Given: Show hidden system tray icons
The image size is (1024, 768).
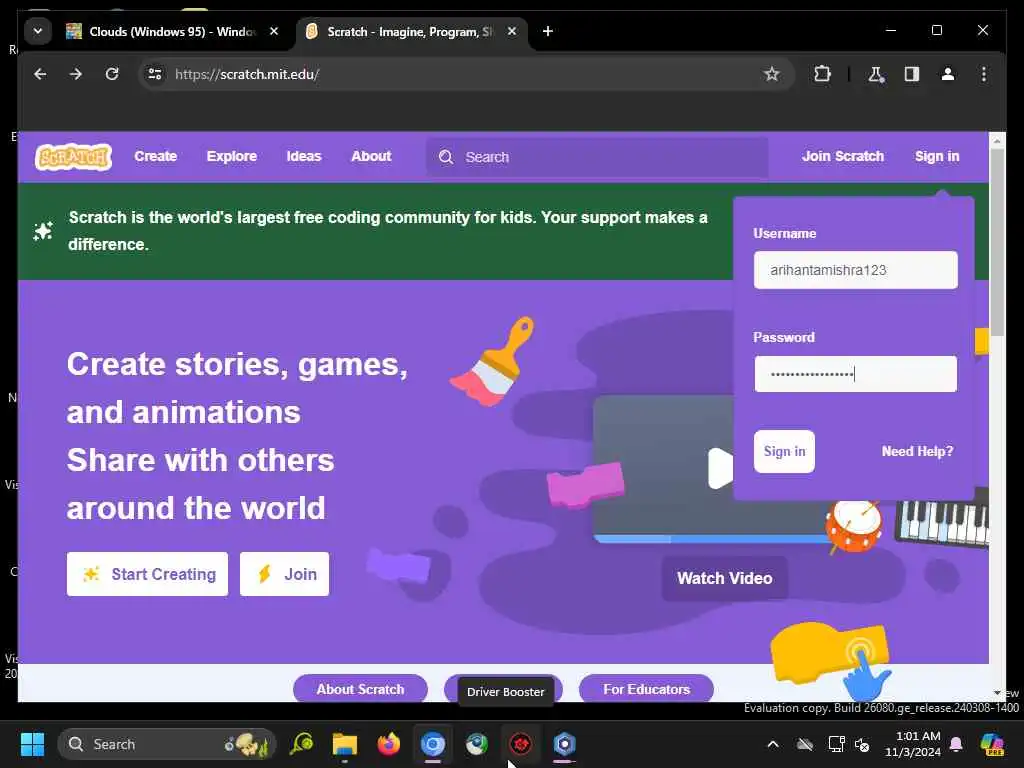Looking at the screenshot, I should pyautogui.click(x=773, y=744).
